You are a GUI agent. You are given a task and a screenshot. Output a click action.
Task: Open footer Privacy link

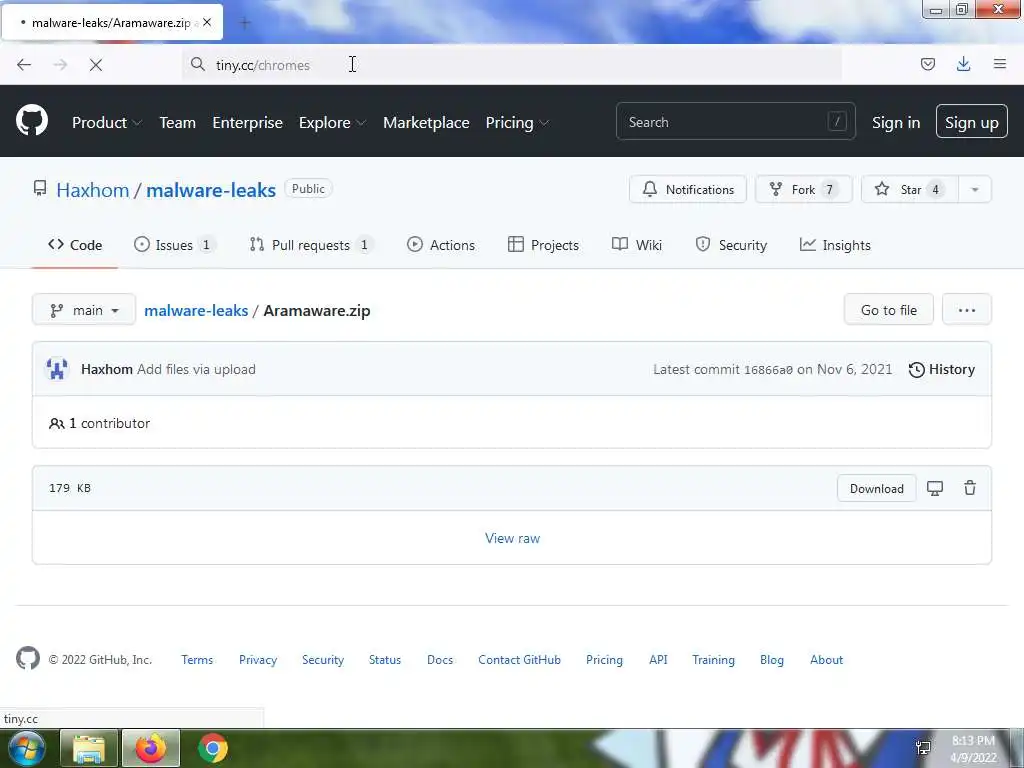click(258, 660)
